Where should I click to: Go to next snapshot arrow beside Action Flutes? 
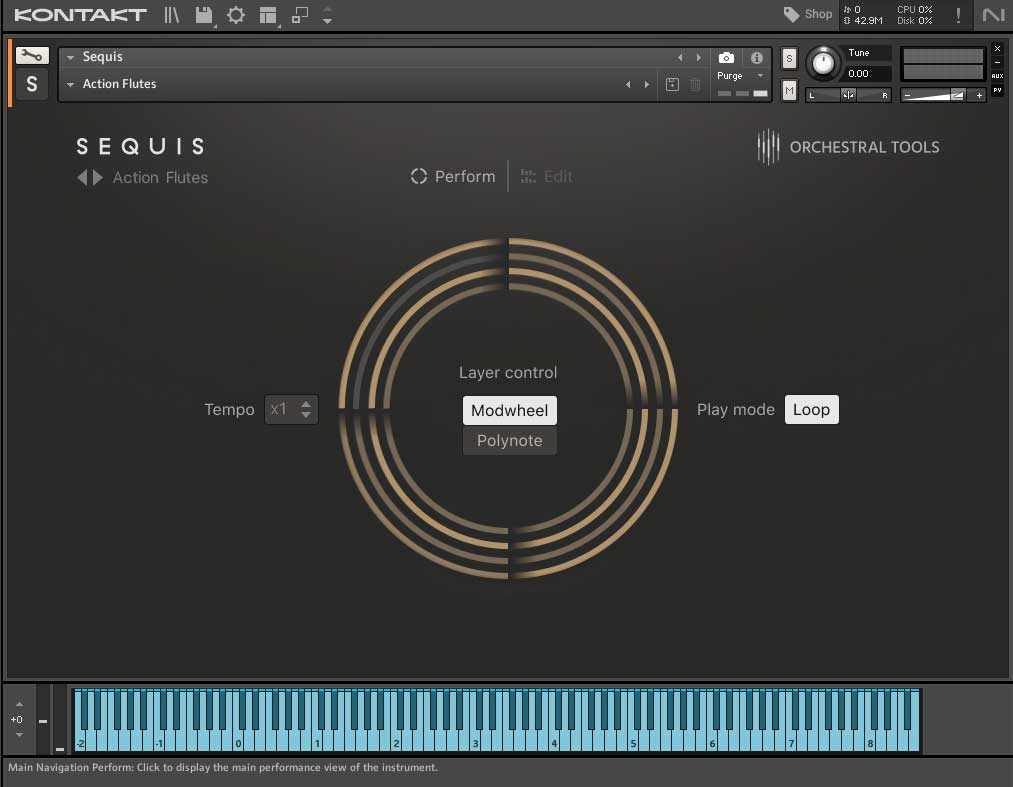tap(646, 84)
